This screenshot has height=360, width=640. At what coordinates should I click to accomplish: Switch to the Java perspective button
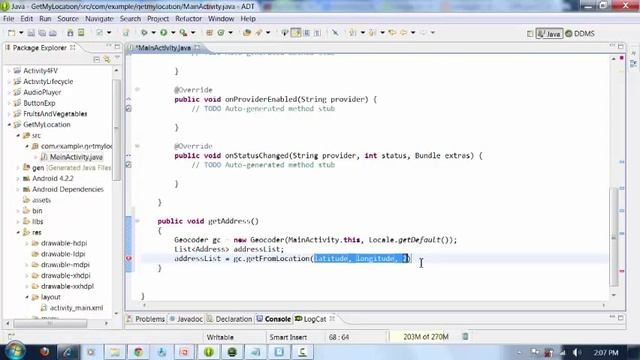click(x=549, y=33)
